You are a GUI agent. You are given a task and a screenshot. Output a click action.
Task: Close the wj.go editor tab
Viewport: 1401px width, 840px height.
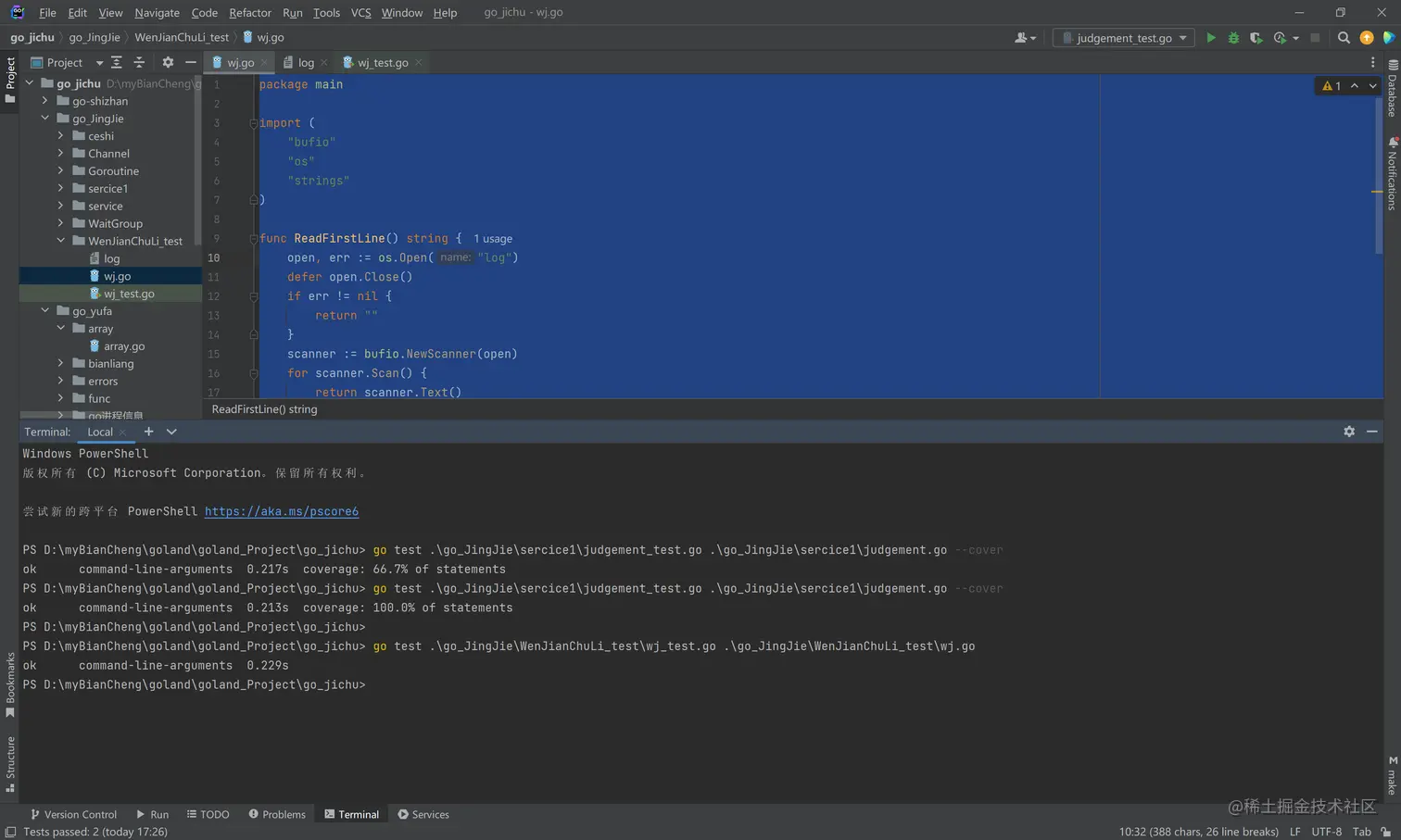(x=264, y=63)
